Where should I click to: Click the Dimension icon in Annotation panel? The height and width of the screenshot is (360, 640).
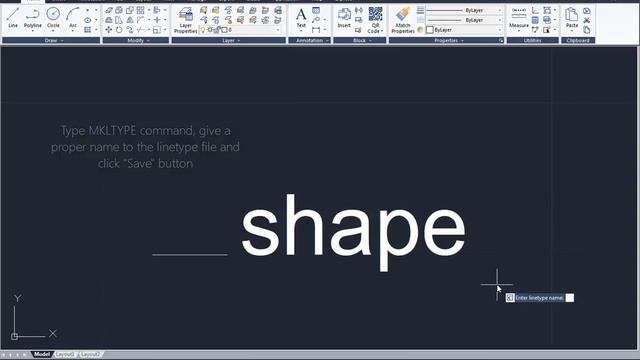[316, 30]
